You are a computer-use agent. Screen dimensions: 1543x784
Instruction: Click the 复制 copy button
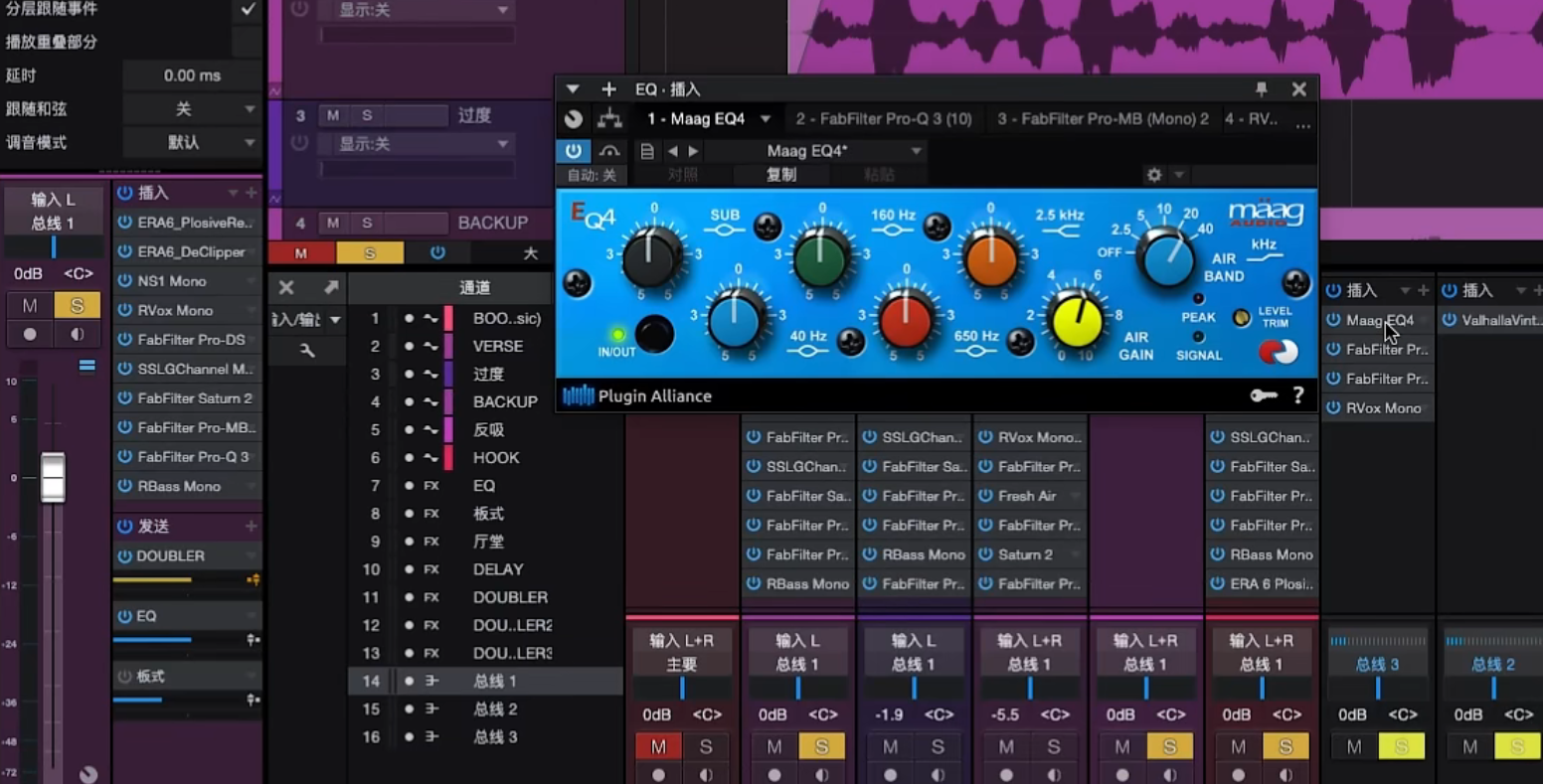click(780, 175)
